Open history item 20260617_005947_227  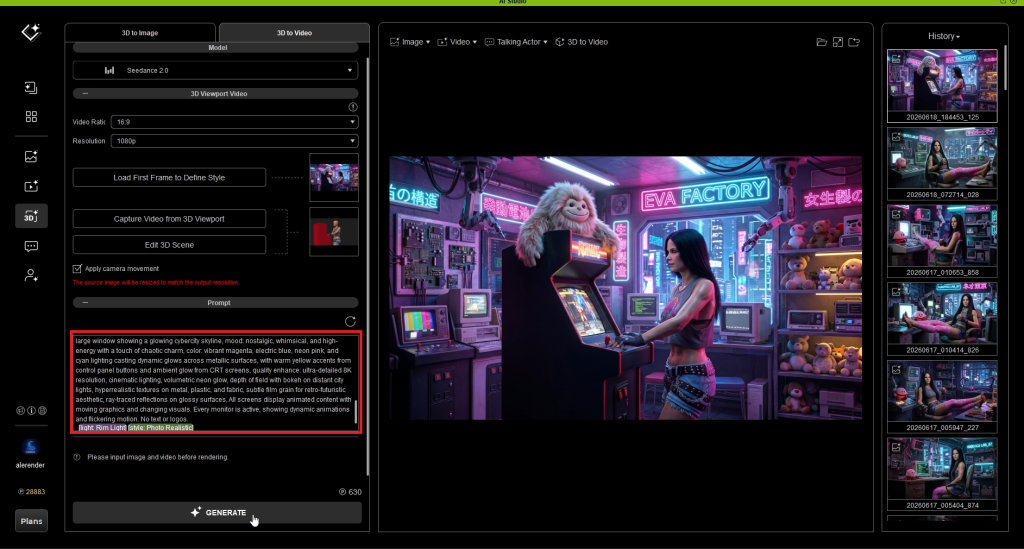(x=942, y=396)
